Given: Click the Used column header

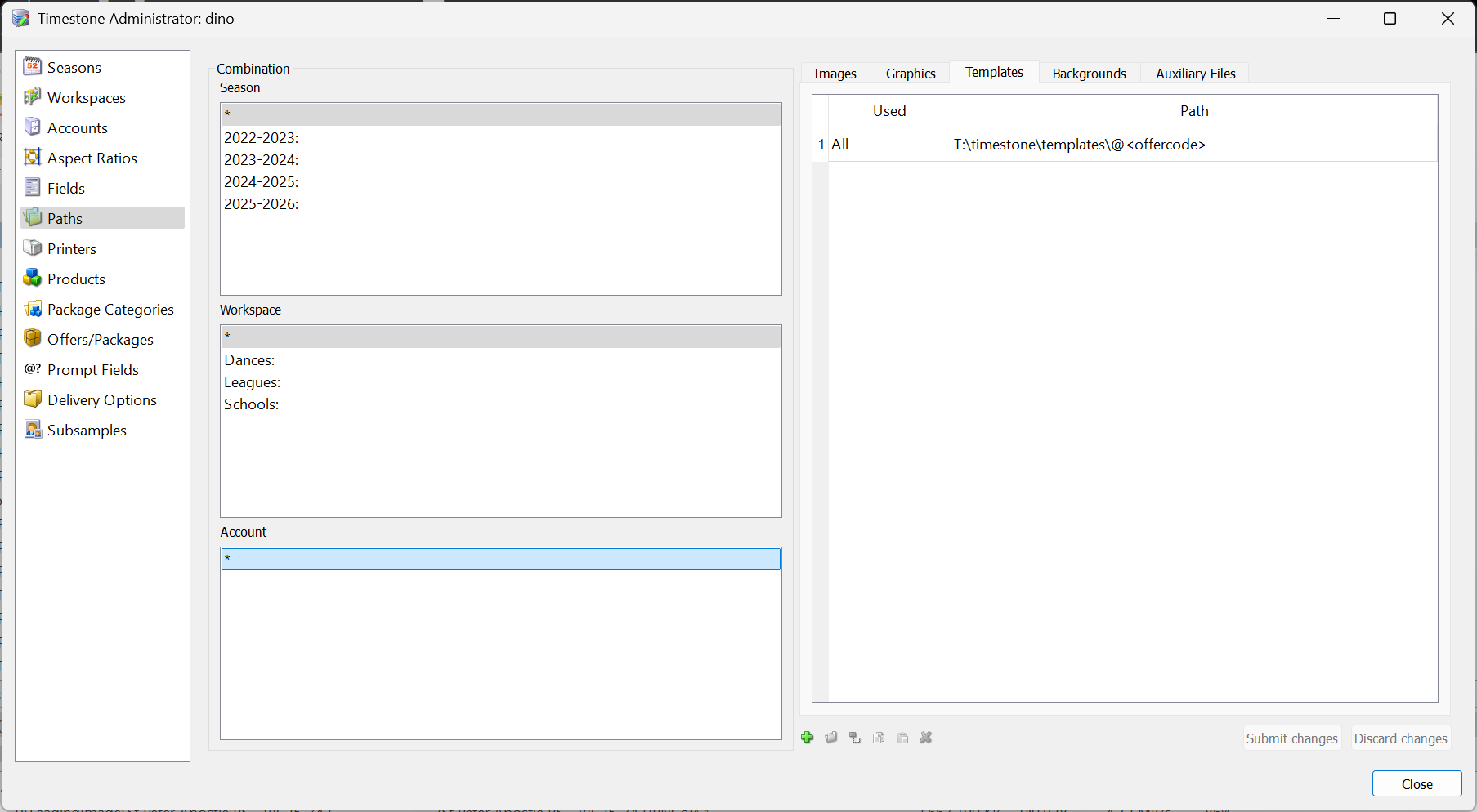Looking at the screenshot, I should (x=889, y=111).
